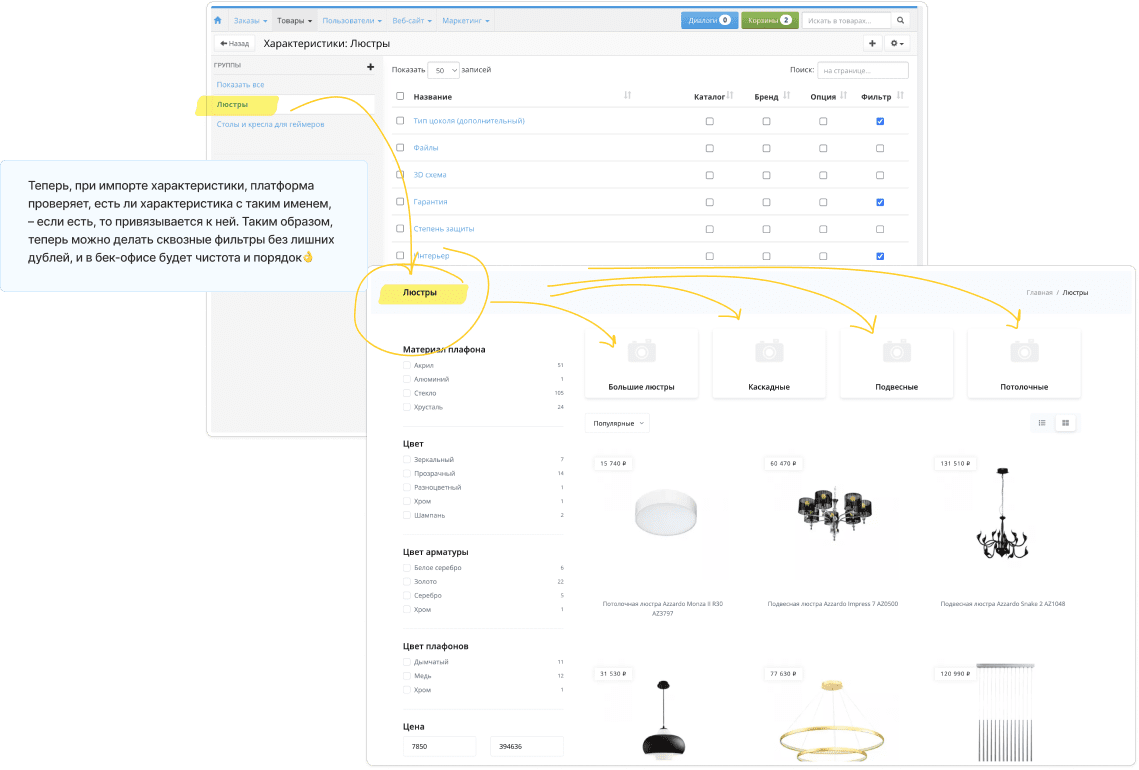Tick Хрусталь filter checkbox
Image resolution: width=1139 pixels, height=770 pixels.
407,407
